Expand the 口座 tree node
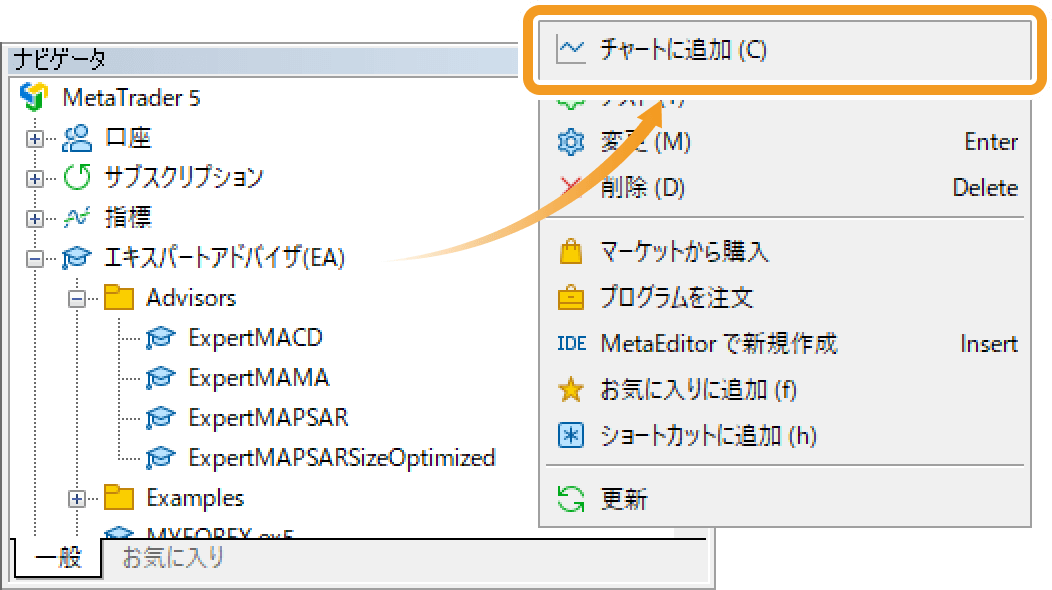The width and height of the screenshot is (1052, 590). (x=35, y=139)
